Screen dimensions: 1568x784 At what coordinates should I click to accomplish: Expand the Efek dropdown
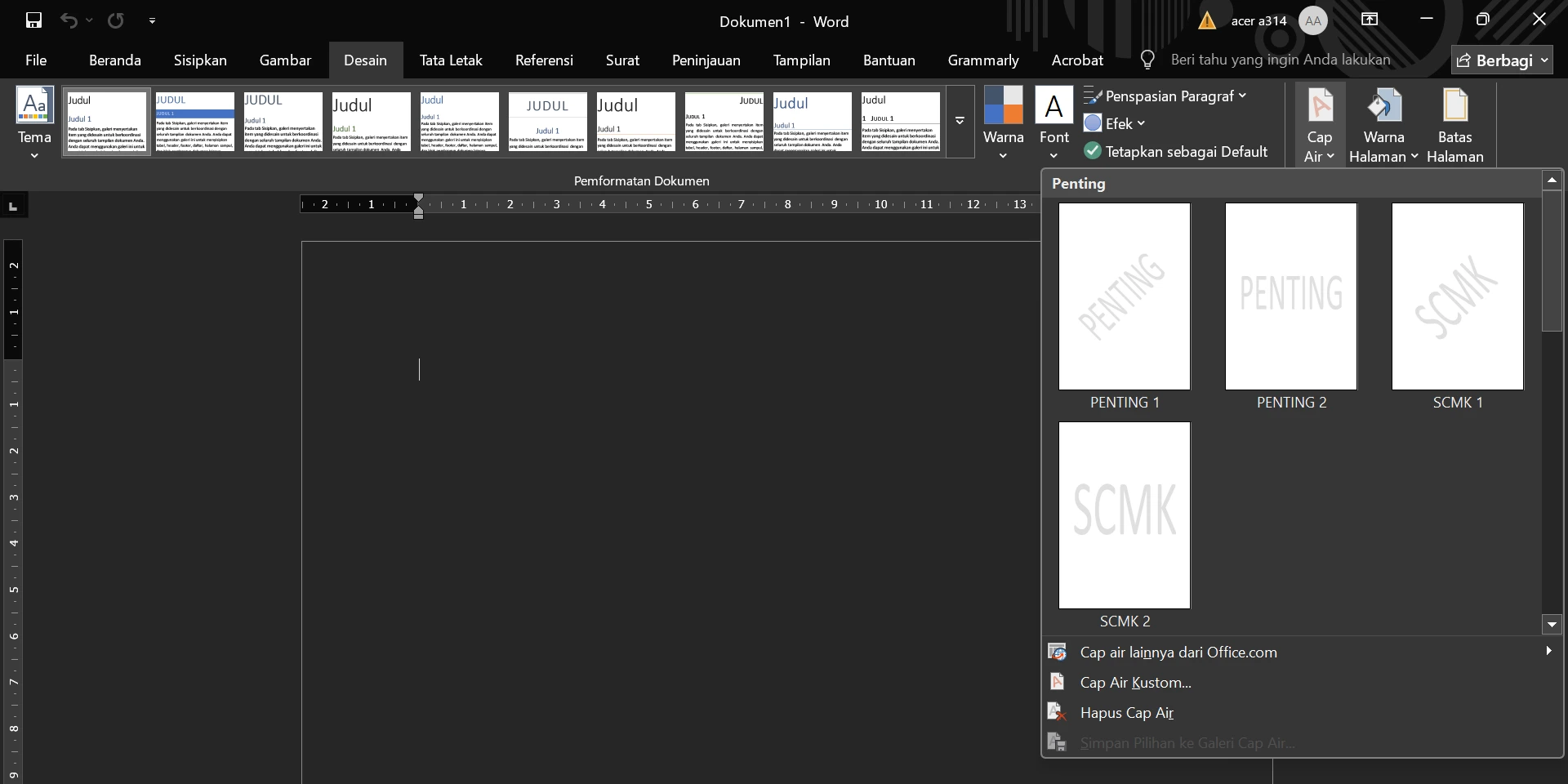[x=1116, y=123]
